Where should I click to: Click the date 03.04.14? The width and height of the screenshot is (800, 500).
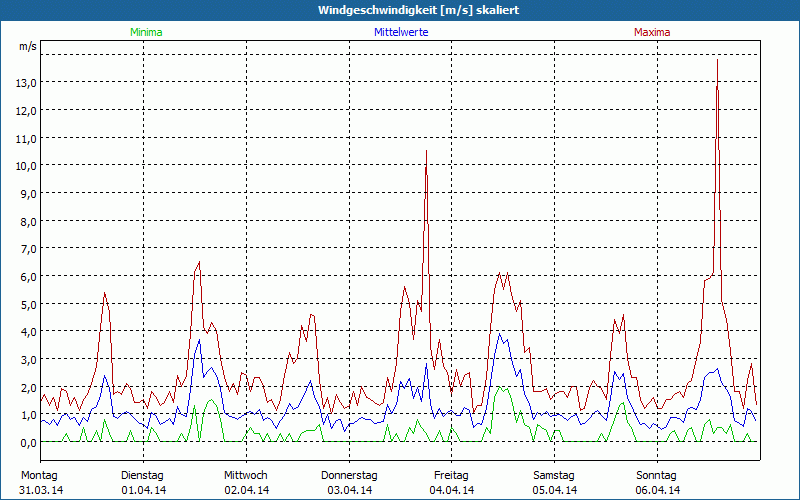click(350, 490)
